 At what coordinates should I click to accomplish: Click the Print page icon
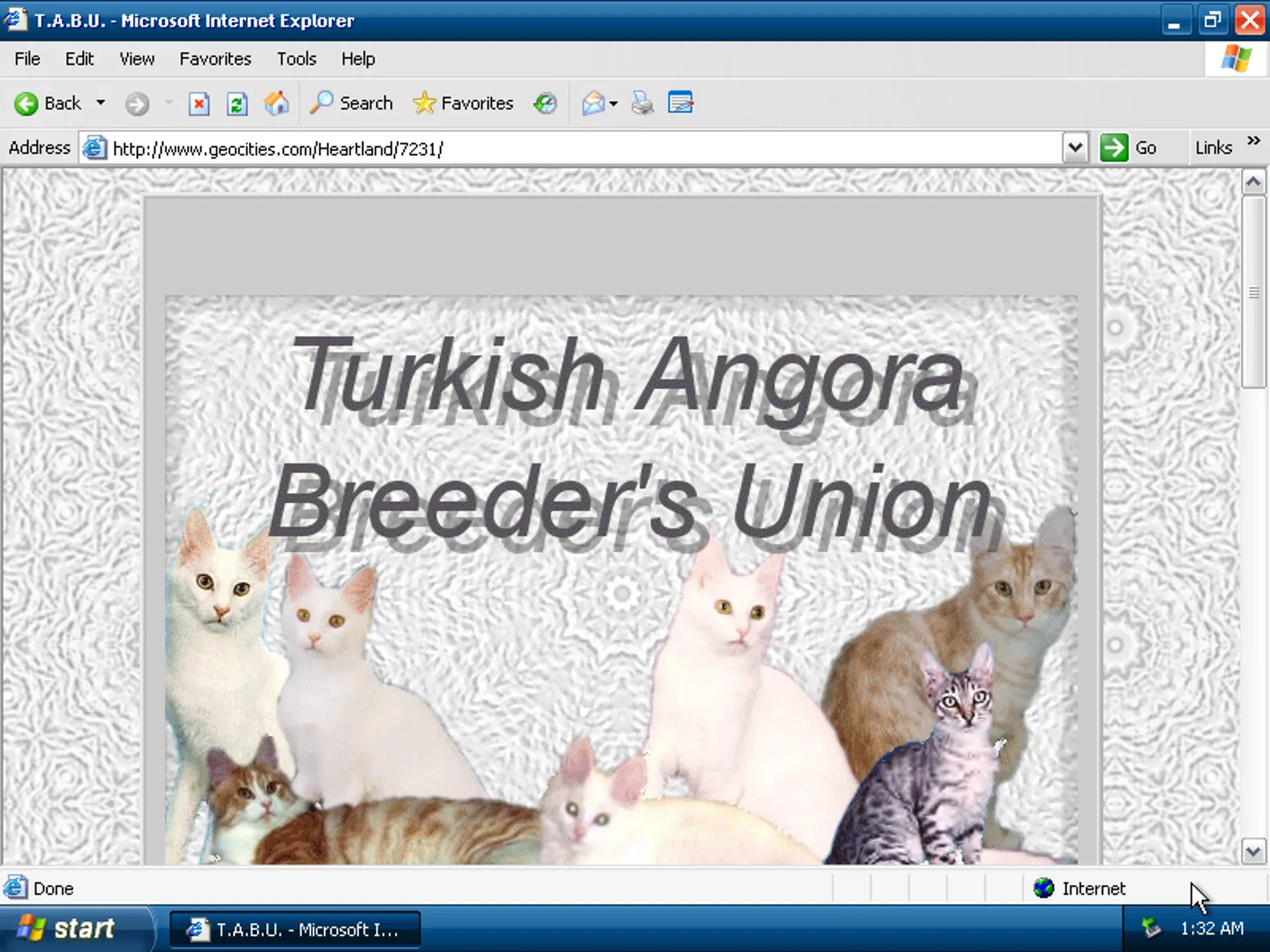(x=640, y=103)
